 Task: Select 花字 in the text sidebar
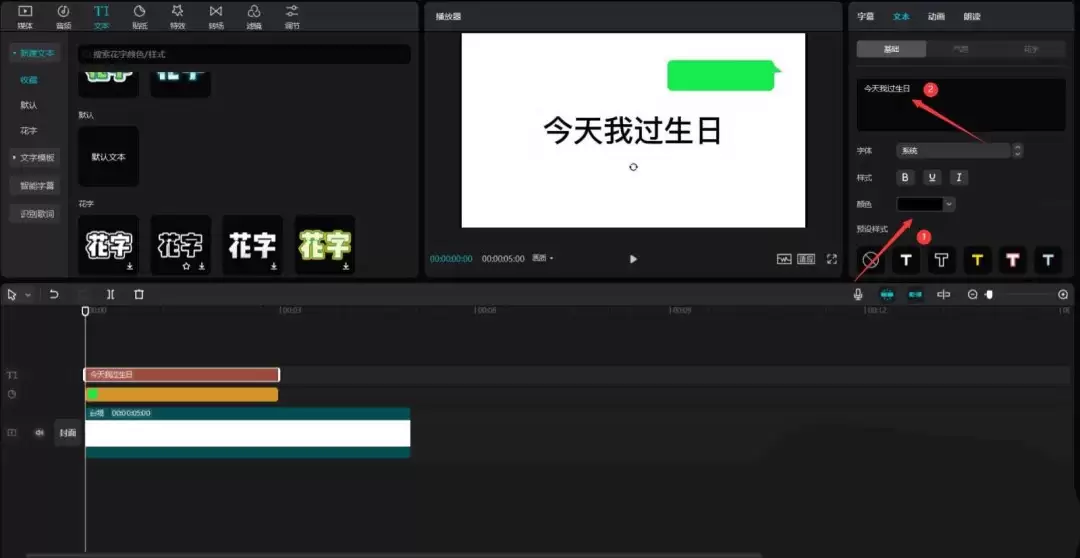(x=28, y=131)
